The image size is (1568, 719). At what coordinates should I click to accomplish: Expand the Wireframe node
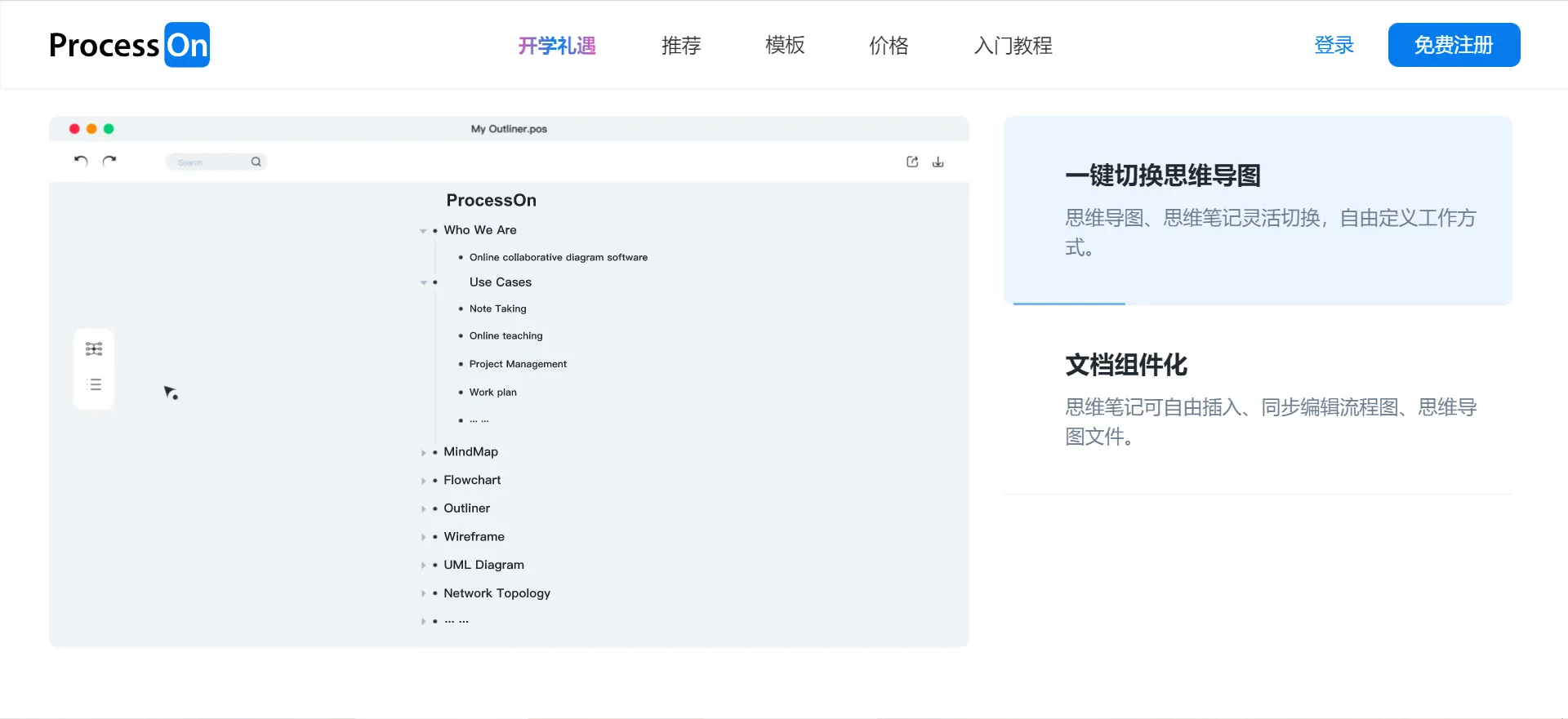[423, 537]
